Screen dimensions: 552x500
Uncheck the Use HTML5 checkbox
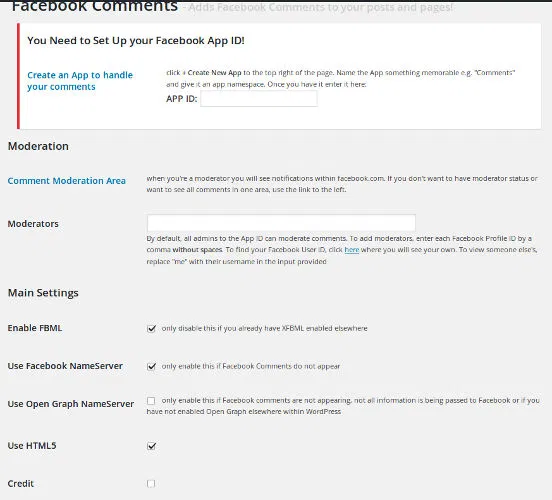click(x=151, y=446)
